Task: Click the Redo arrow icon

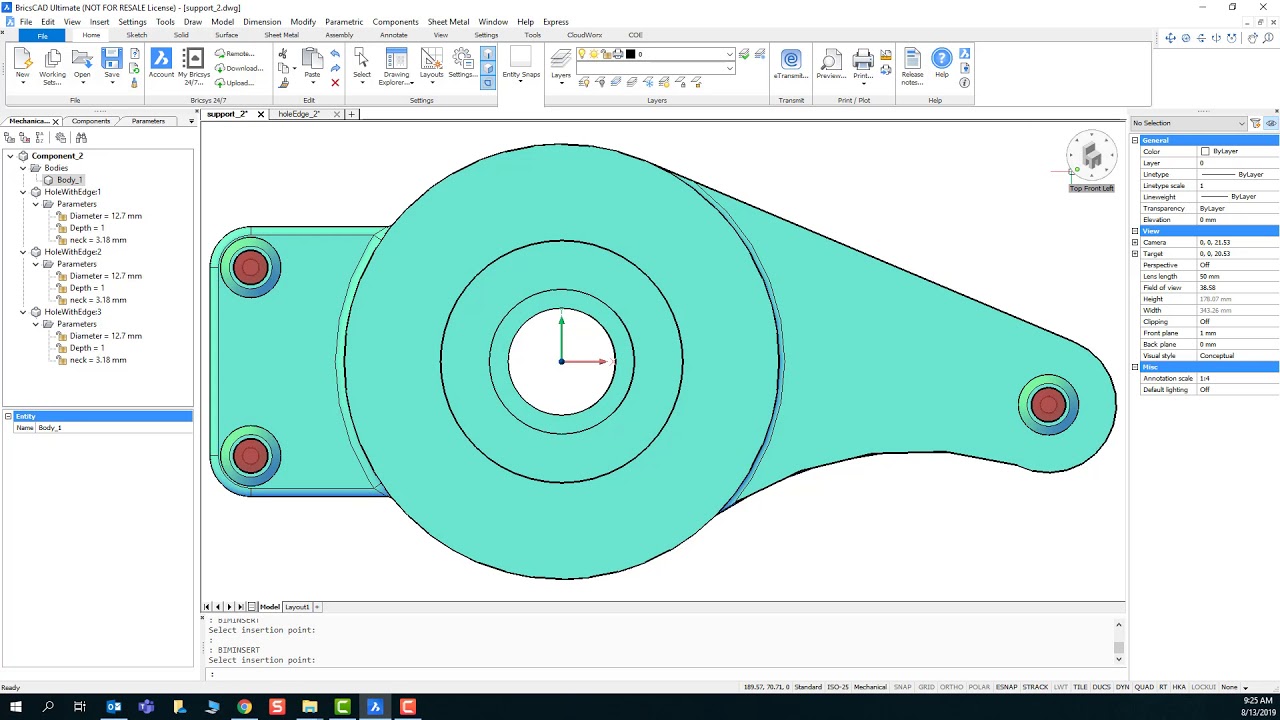Action: [335, 68]
